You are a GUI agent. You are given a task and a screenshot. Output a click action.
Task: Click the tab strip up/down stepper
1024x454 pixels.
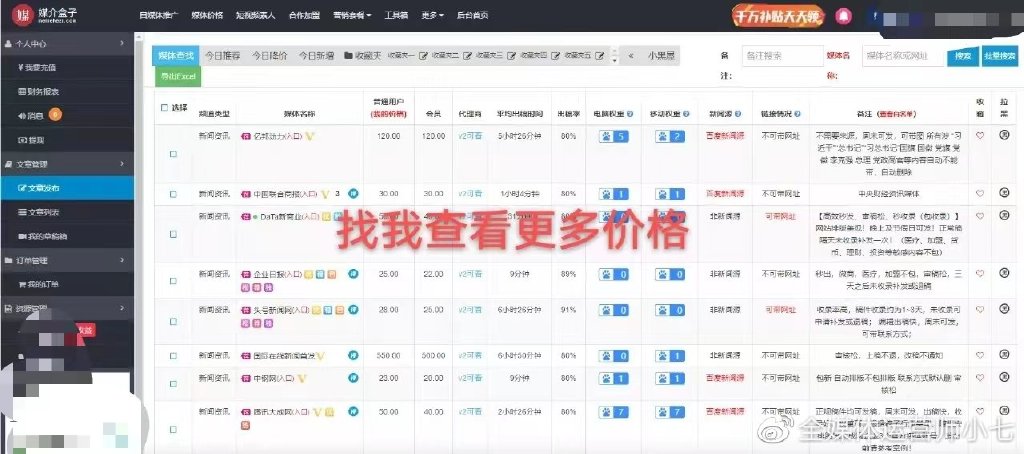pyautogui.click(x=614, y=56)
